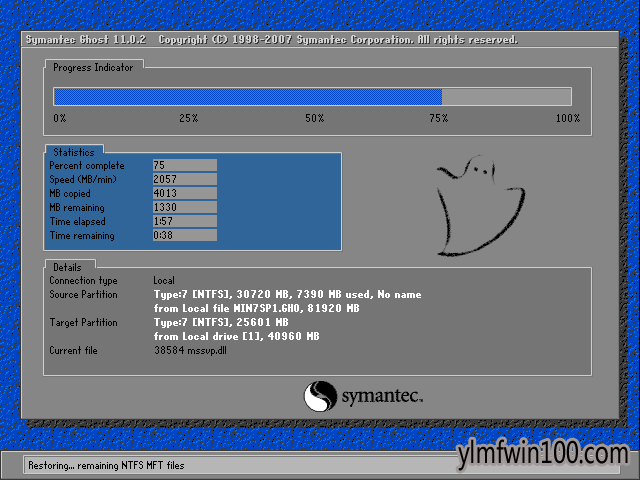Click the Target Partition description text
This screenshot has height=480, width=640.
point(236,329)
